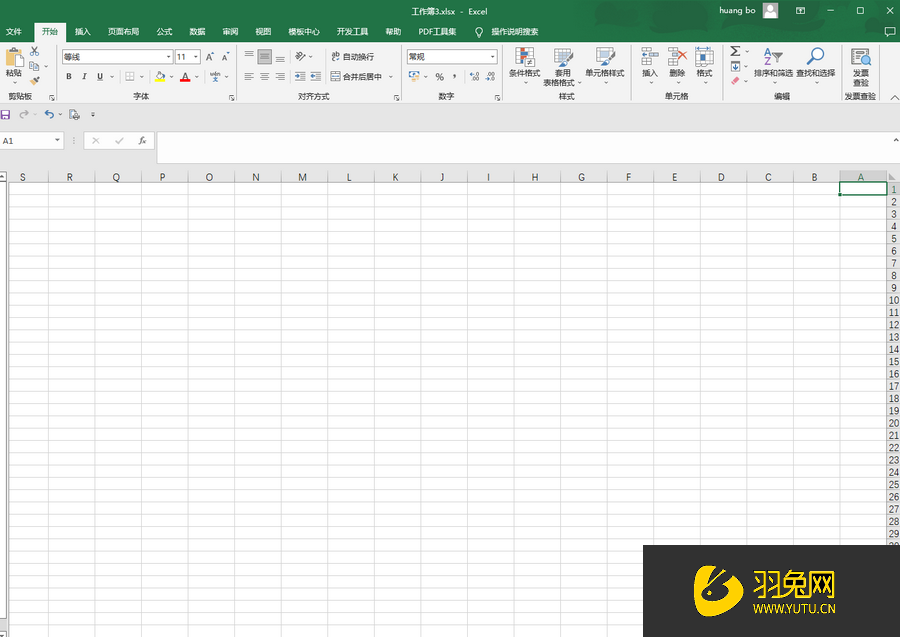
Task: Toggle wrap text (自动换行)
Action: click(x=352, y=56)
